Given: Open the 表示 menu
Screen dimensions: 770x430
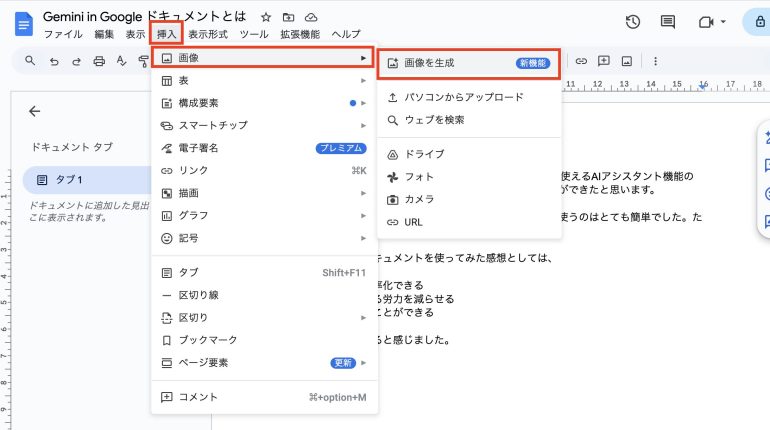Looking at the screenshot, I should 135,34.
